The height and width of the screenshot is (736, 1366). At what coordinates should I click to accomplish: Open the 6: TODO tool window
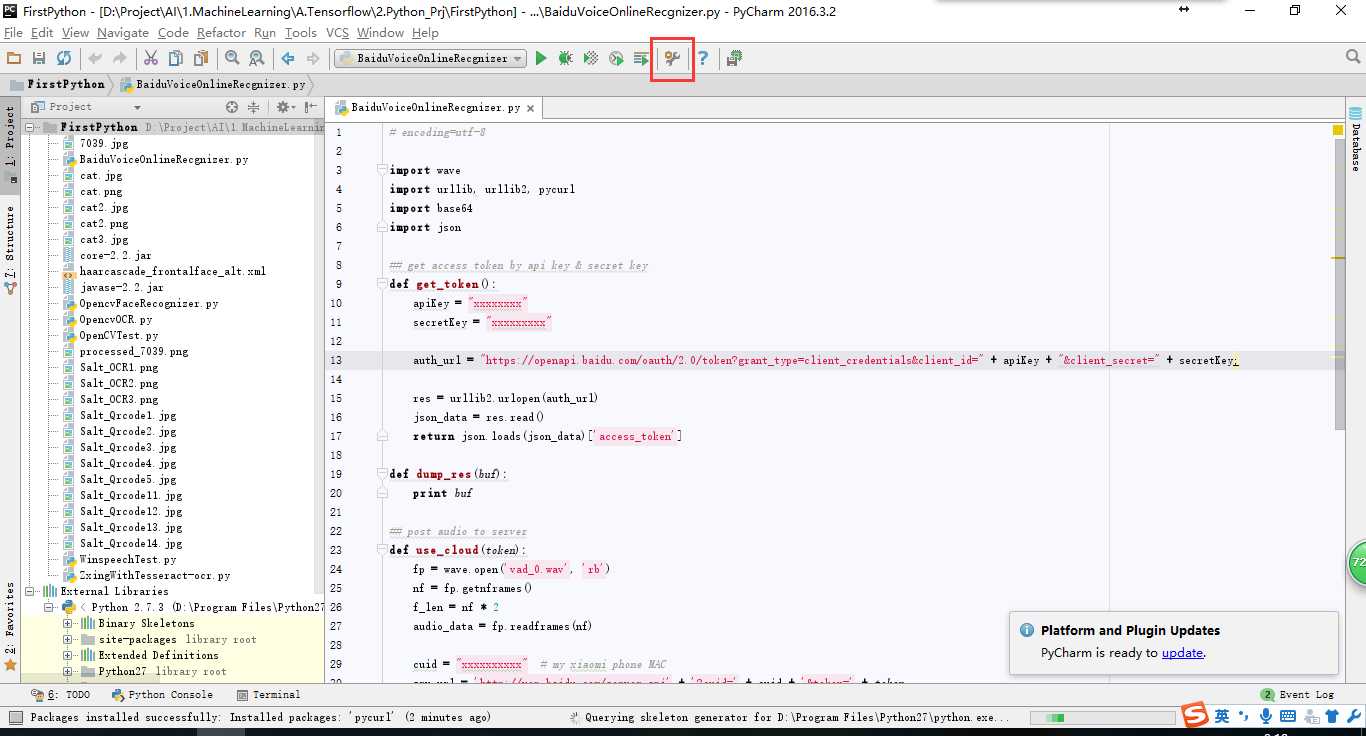click(61, 694)
